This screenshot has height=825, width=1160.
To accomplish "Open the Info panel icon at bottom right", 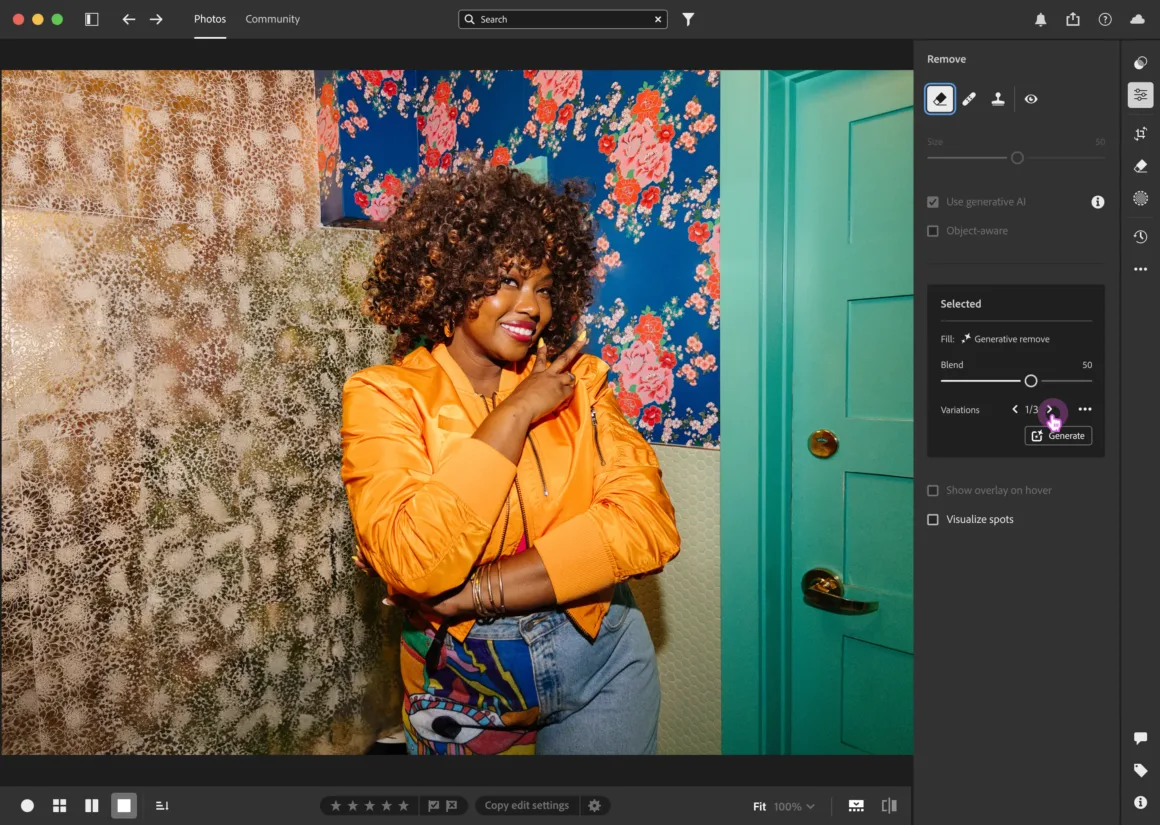I will [1140, 803].
